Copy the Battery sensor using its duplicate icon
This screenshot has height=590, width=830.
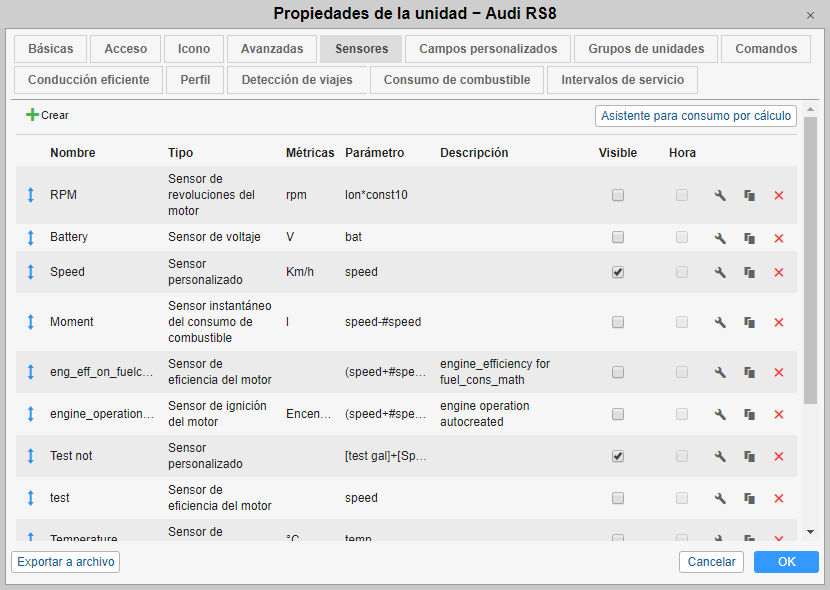[749, 238]
